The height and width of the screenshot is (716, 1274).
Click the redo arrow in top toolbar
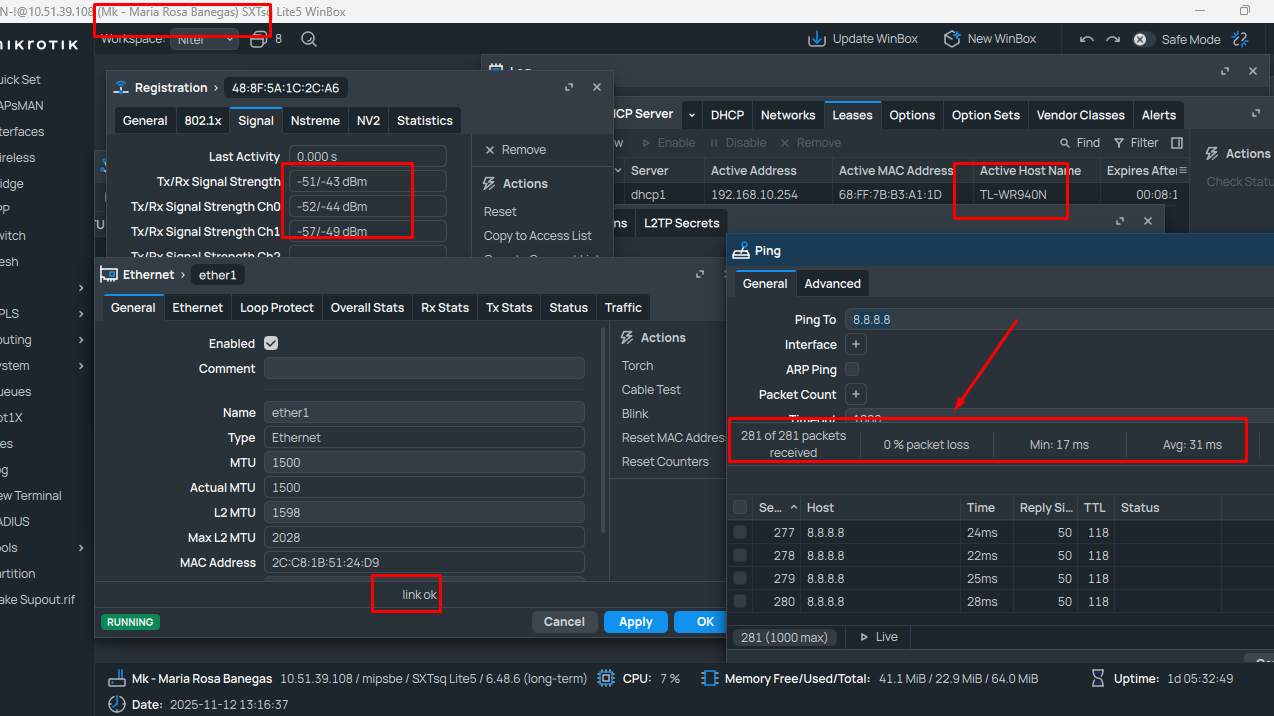click(1112, 40)
